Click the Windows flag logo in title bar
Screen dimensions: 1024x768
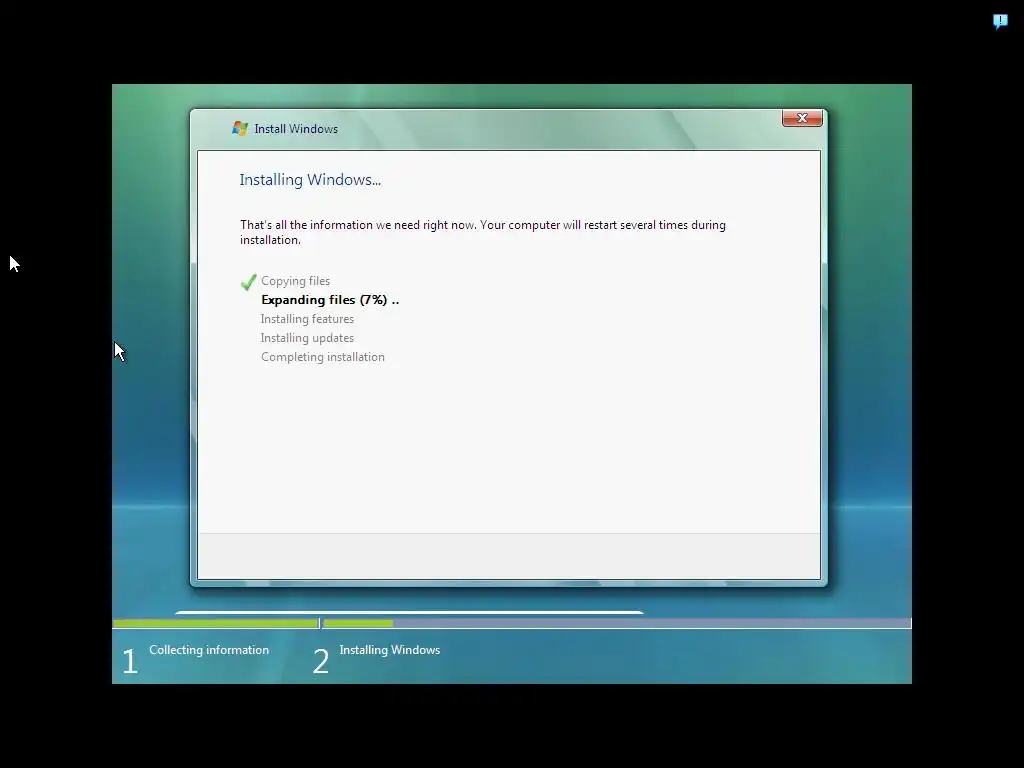click(240, 129)
